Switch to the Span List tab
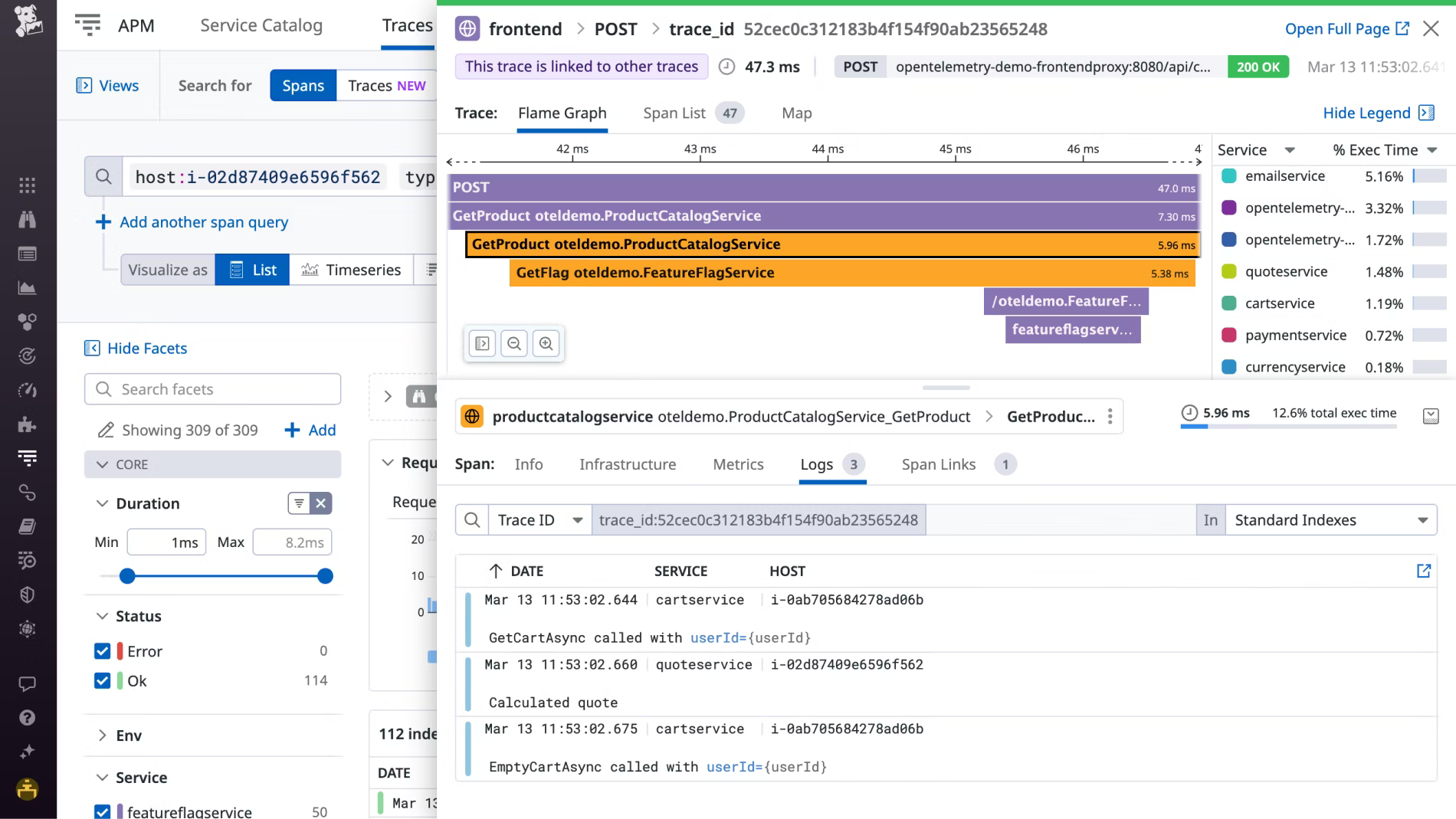This screenshot has width=1456, height=819. pos(674,113)
